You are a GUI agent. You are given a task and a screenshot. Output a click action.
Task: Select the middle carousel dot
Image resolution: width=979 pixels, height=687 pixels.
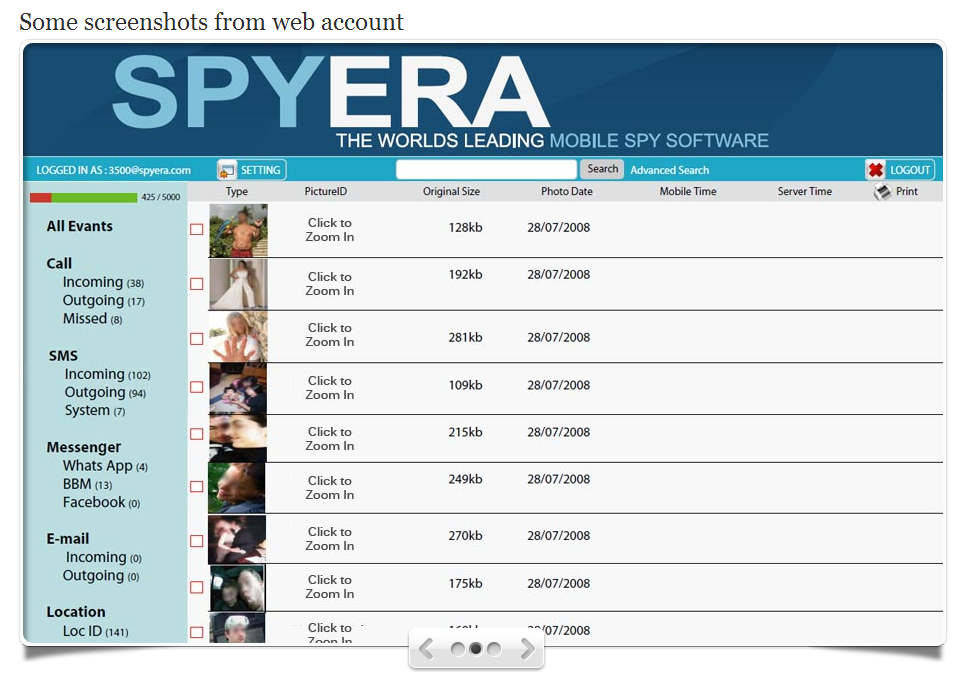pos(476,650)
